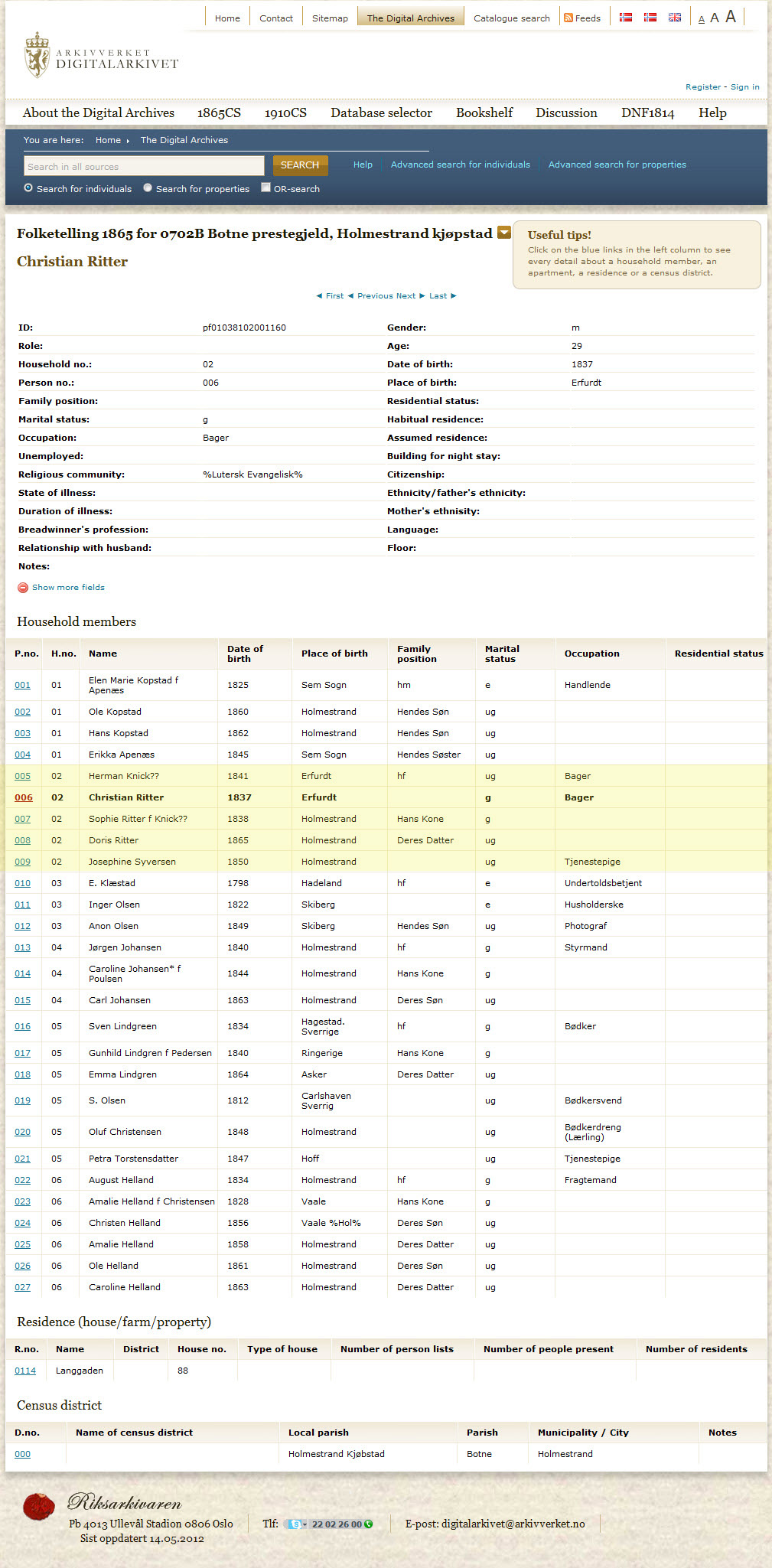The image size is (772, 1568).
Task: Enable the OR-search checkbox
Action: [265, 188]
